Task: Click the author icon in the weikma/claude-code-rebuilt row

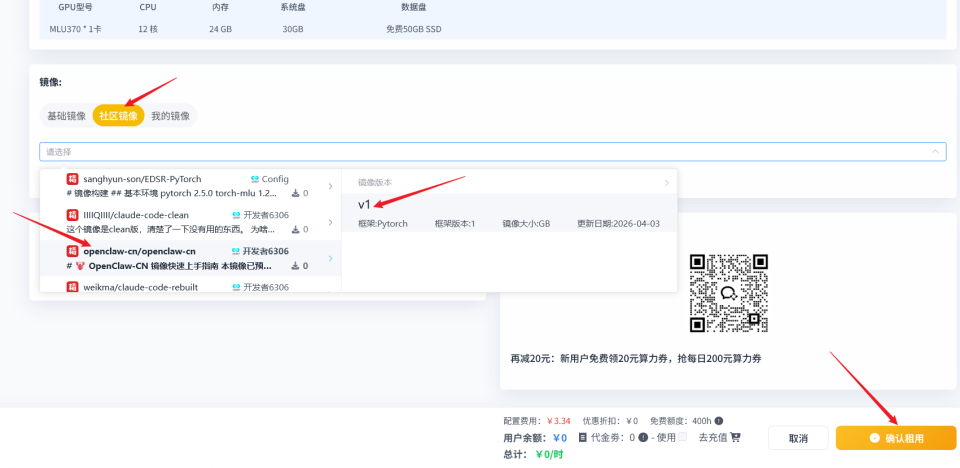Action: 236,287
